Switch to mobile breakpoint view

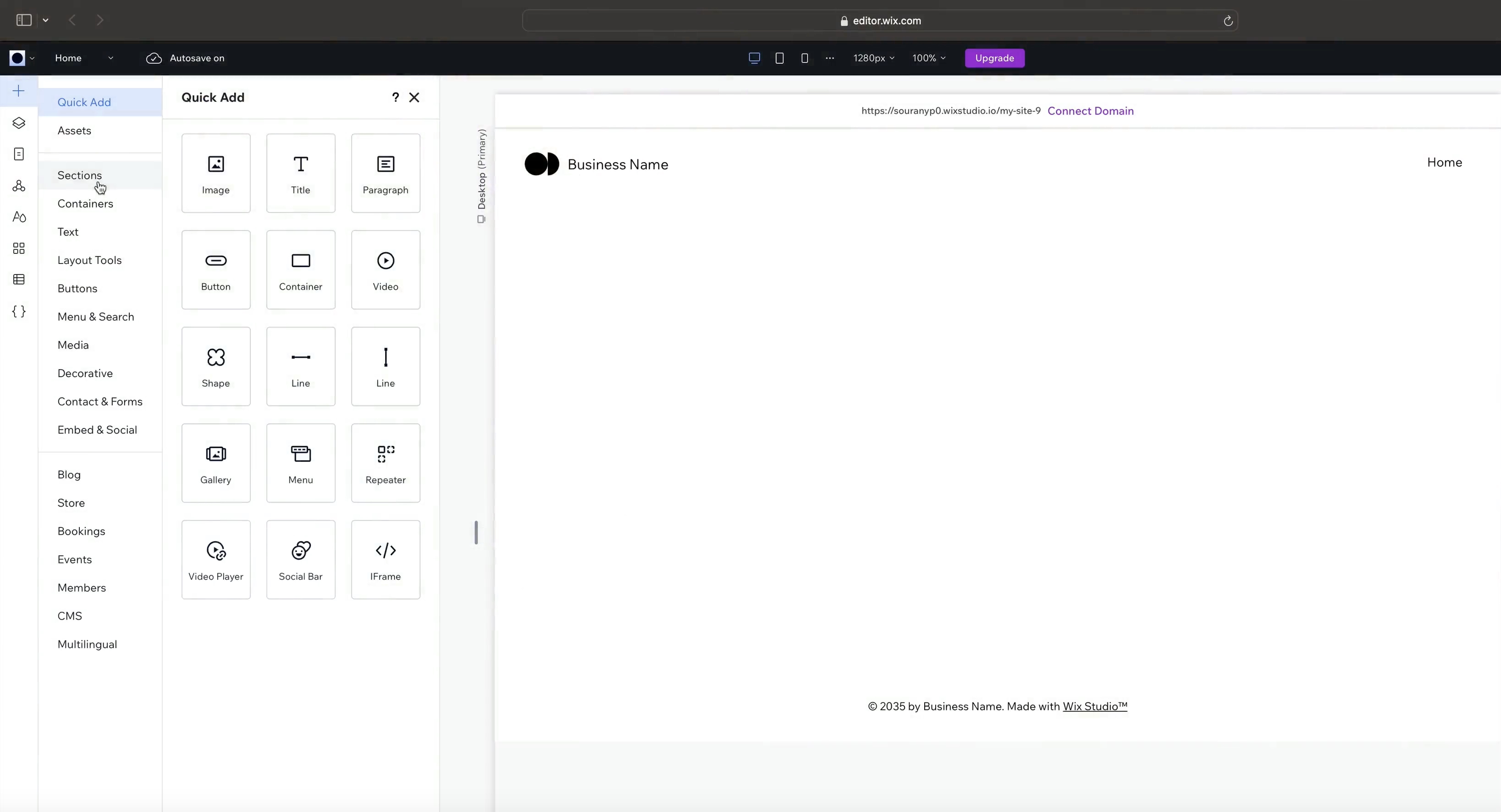point(805,58)
